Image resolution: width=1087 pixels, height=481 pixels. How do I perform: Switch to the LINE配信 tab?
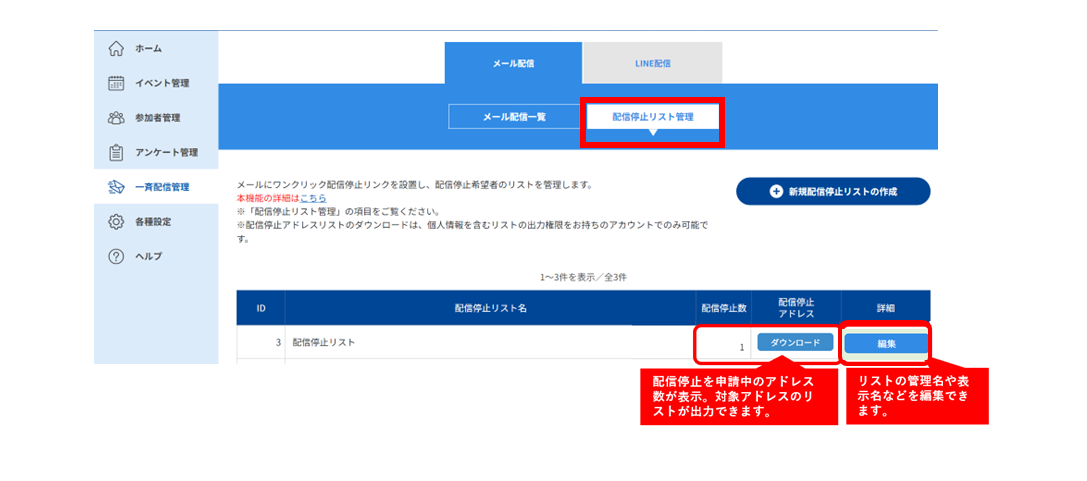(x=652, y=63)
